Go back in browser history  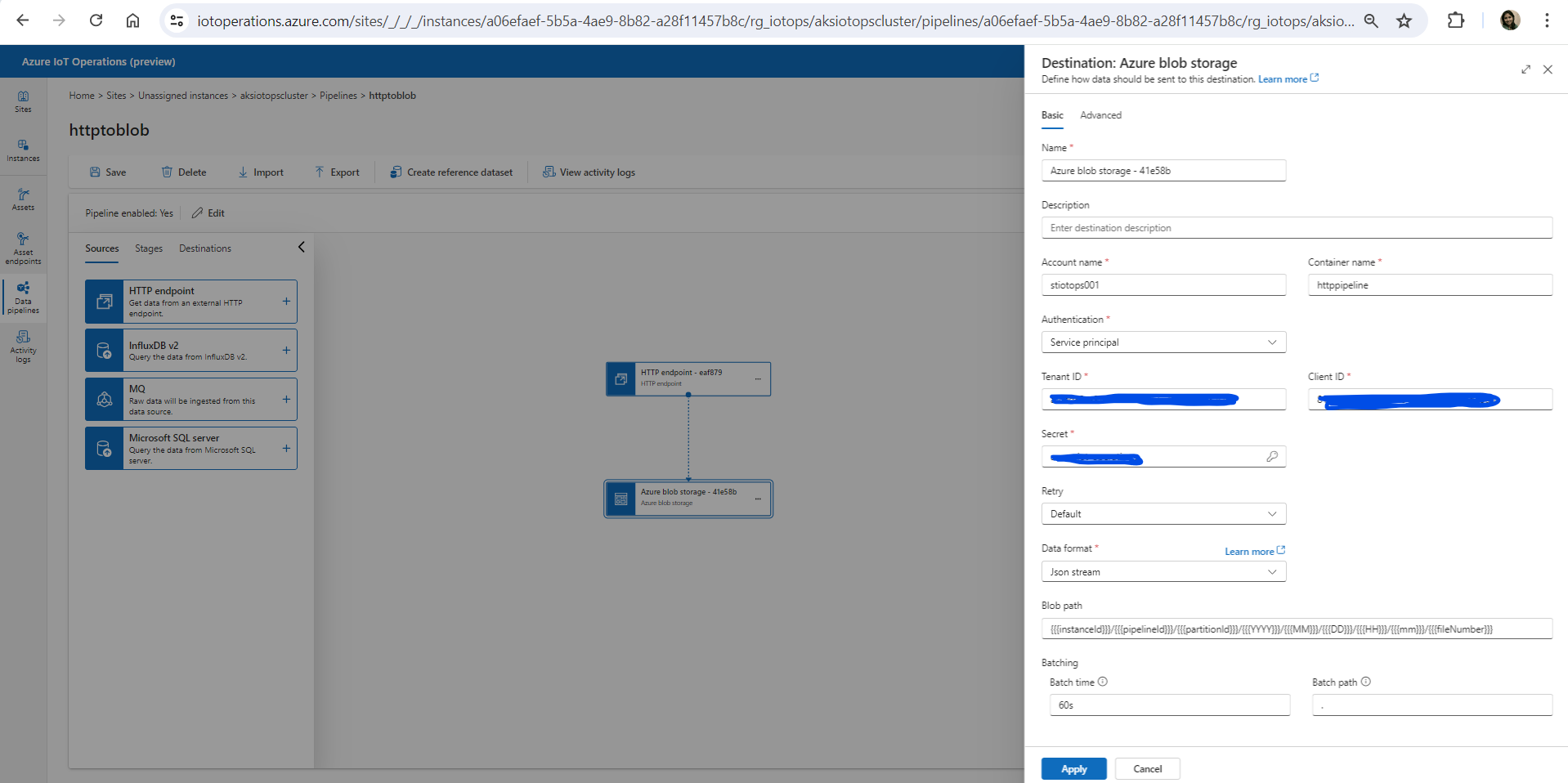tap(22, 20)
